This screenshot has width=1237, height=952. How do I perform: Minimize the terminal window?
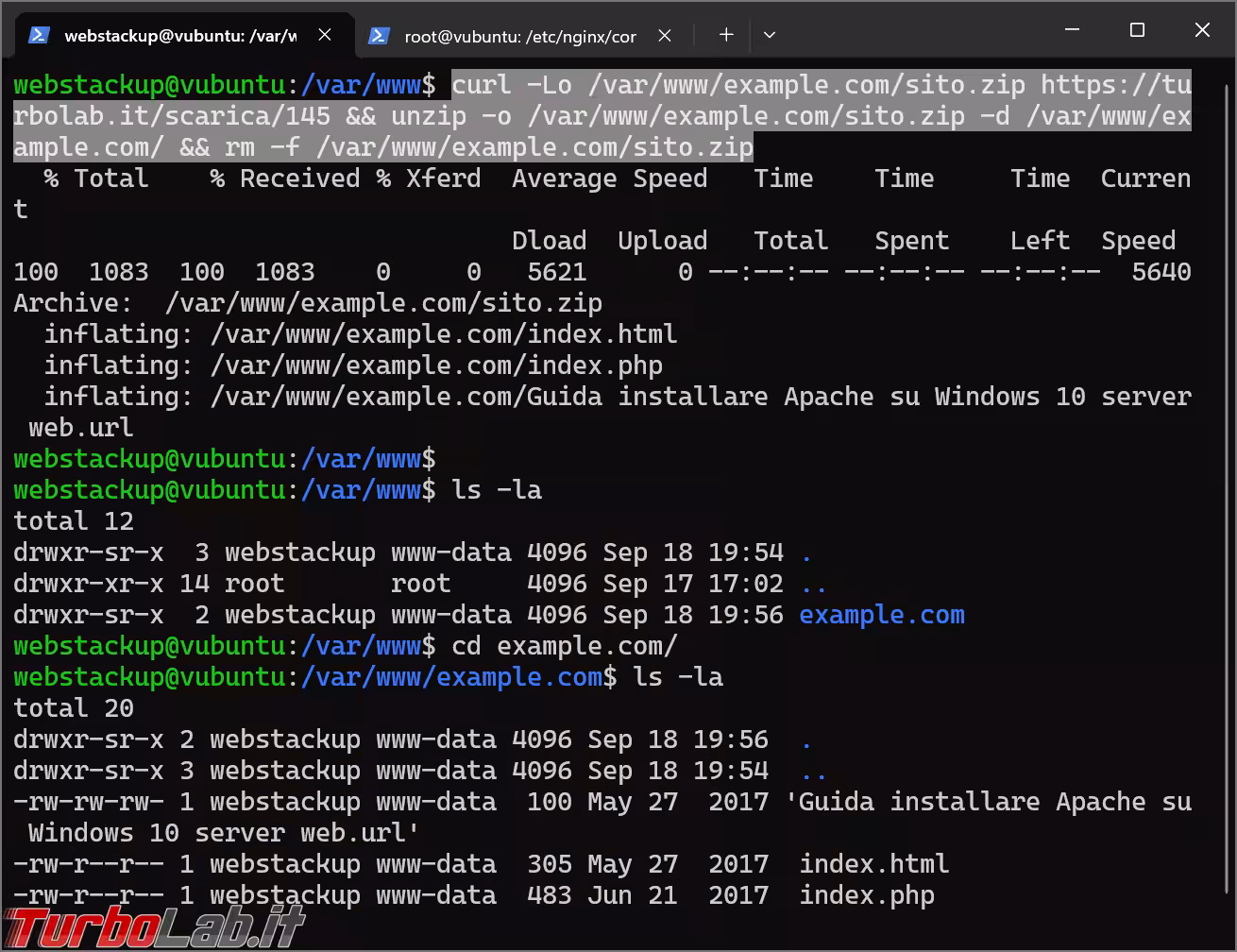coord(1073,30)
